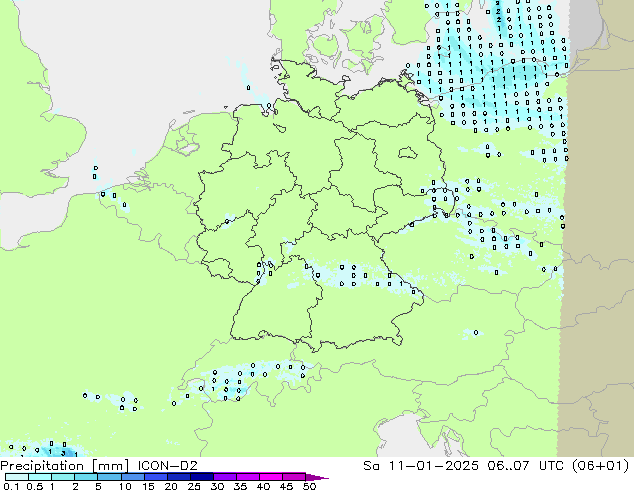Viewport: 634px width, 490px height.
Task: Click the legend value '15'
Action: tap(148, 486)
